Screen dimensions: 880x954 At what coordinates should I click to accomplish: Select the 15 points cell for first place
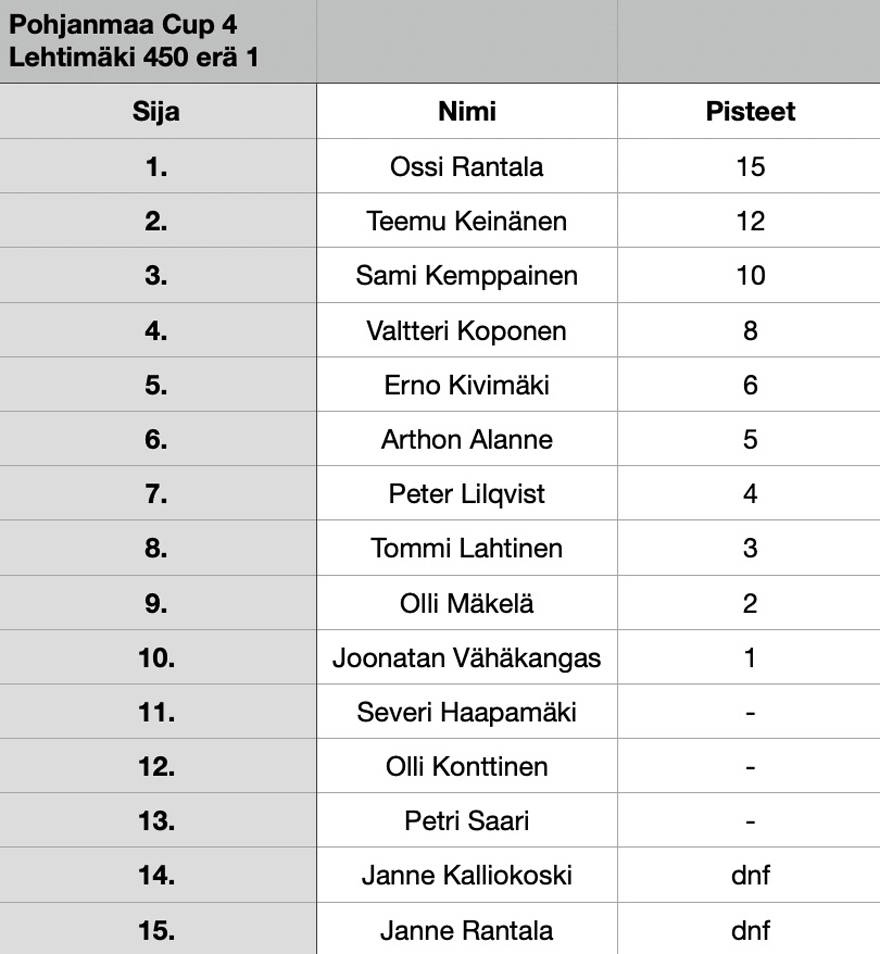[x=749, y=166]
